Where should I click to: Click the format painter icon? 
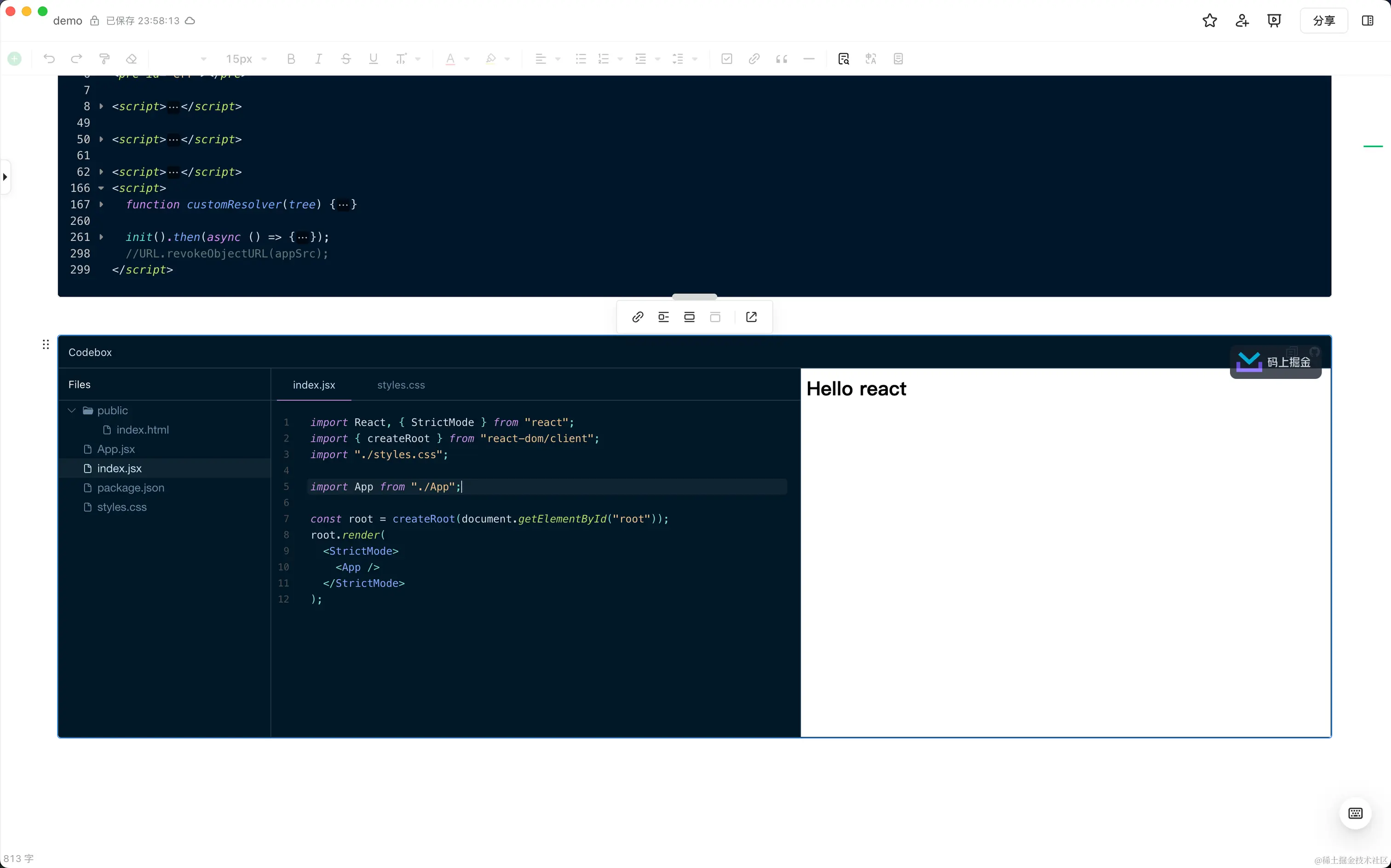[x=104, y=58]
